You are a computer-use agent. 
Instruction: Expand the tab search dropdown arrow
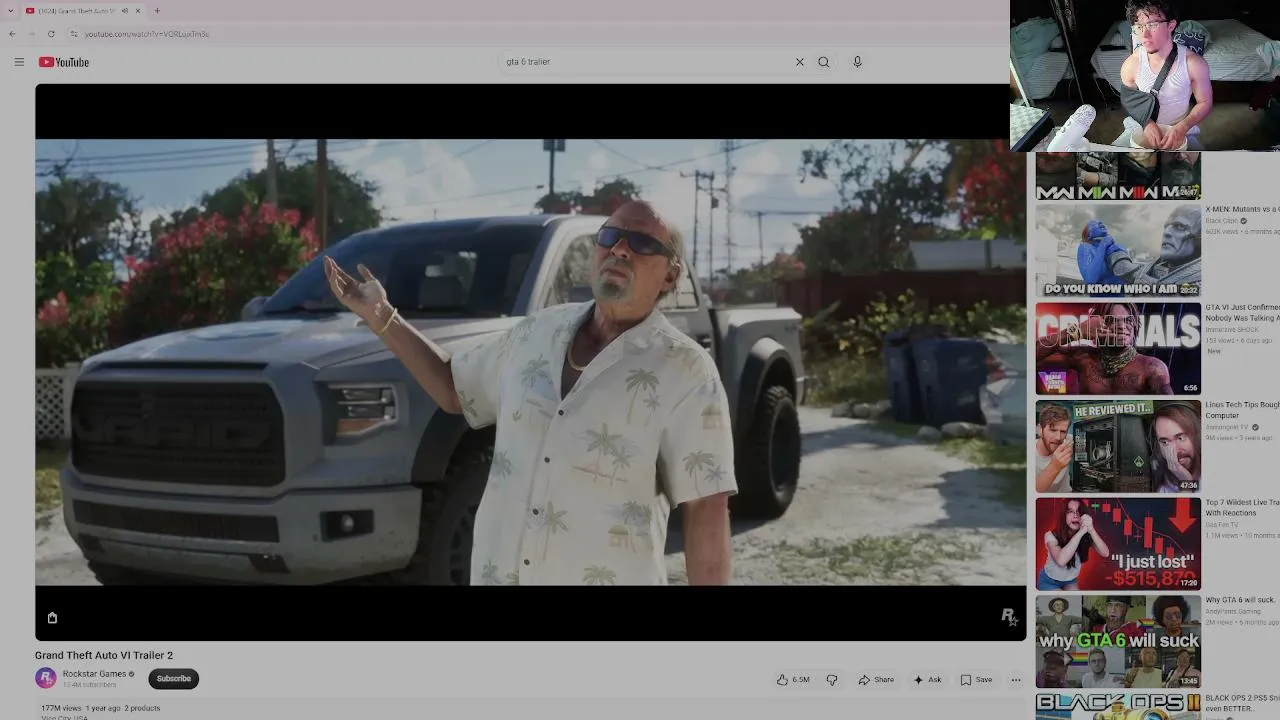(10, 11)
